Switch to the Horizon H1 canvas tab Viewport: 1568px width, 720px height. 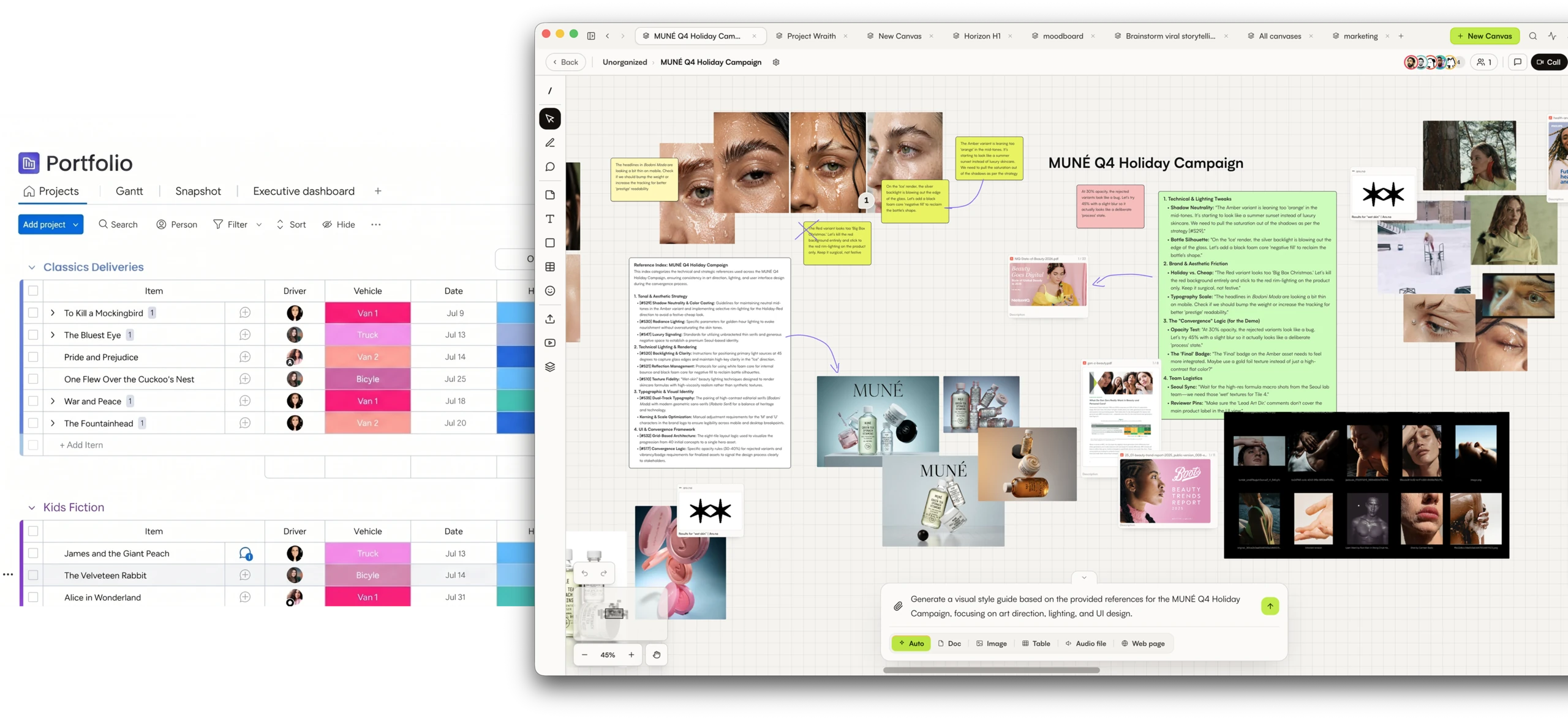(x=982, y=36)
